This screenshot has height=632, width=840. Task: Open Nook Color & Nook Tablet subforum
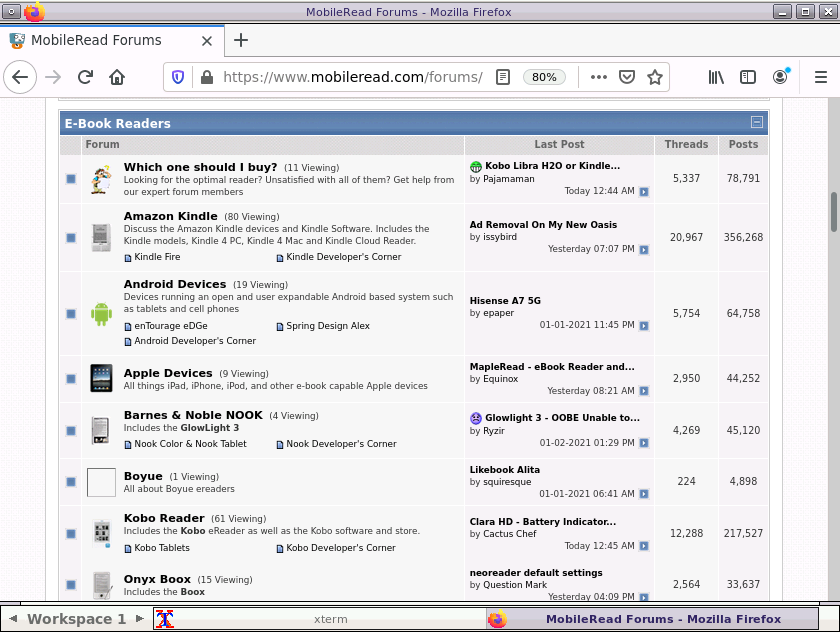pos(190,443)
